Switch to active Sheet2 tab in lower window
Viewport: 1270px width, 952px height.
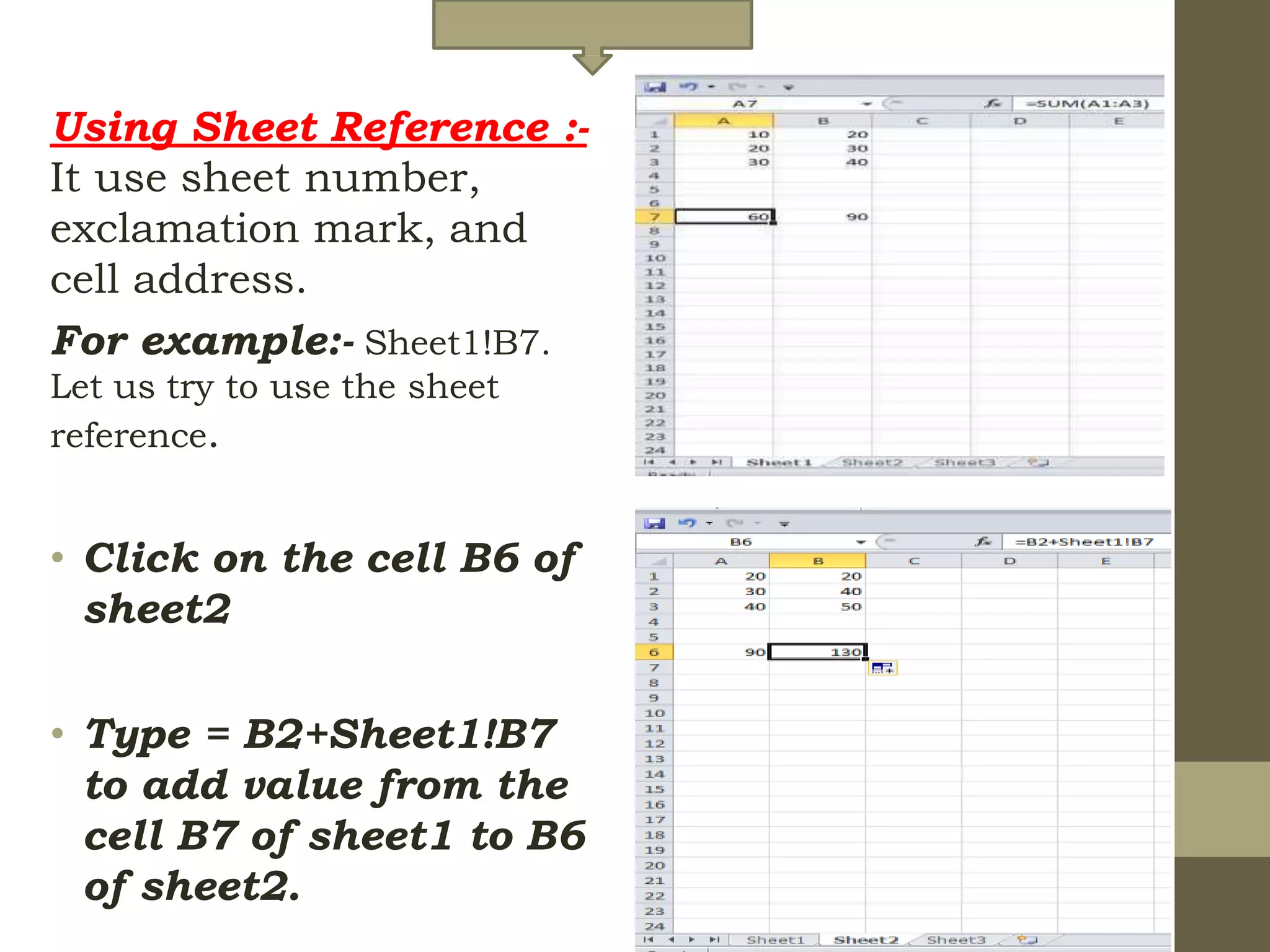(x=866, y=940)
